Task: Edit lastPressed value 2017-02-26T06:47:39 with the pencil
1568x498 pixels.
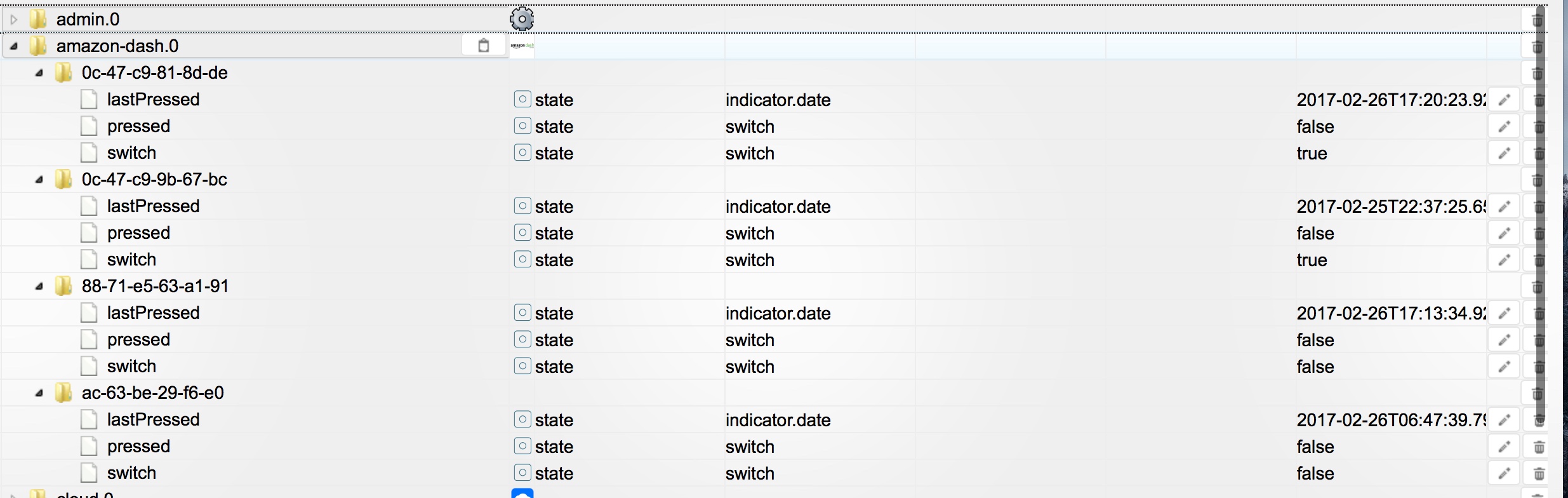Action: (x=1504, y=420)
